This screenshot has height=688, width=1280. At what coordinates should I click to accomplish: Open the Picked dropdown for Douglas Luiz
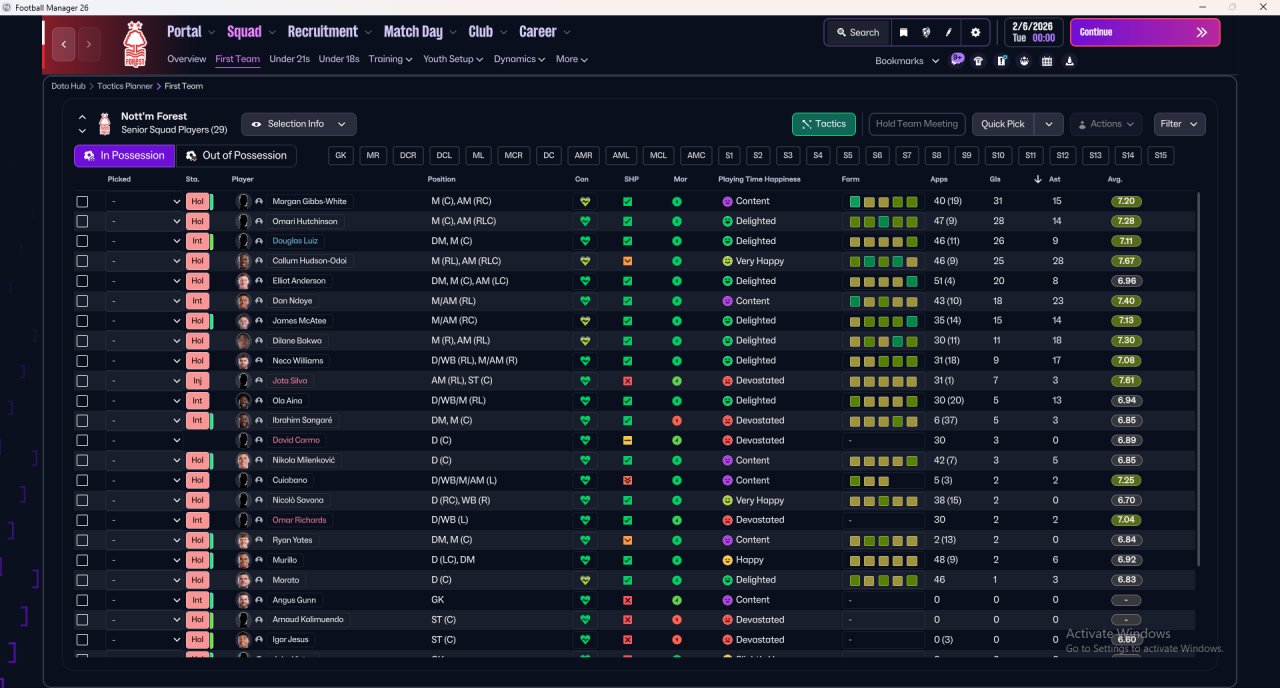(145, 241)
